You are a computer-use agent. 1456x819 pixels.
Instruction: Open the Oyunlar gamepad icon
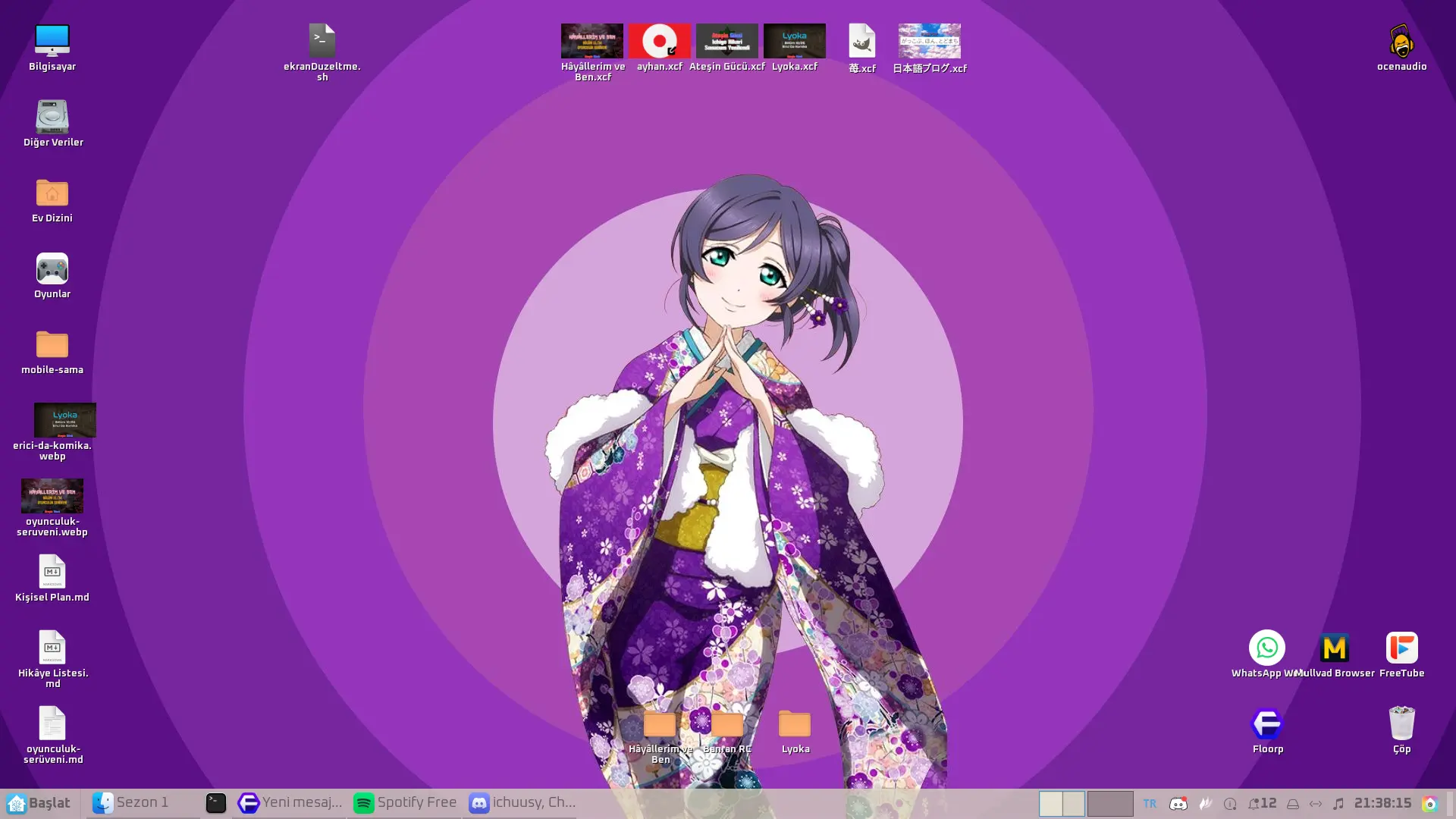pos(52,275)
